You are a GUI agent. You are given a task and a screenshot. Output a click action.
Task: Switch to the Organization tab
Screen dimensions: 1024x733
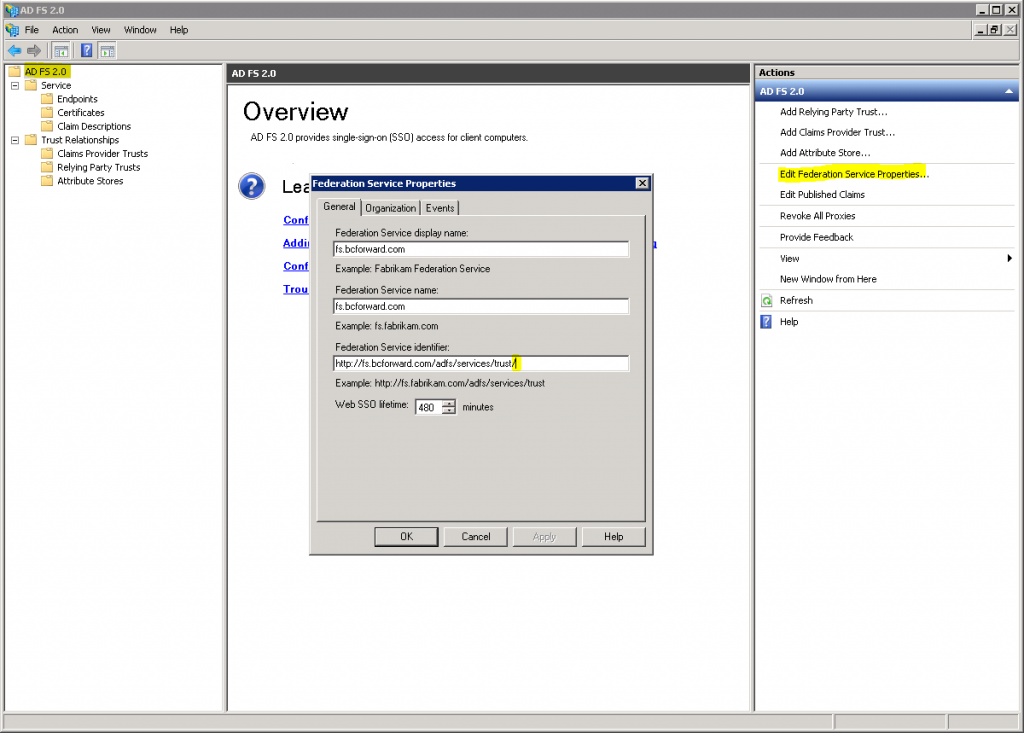391,208
